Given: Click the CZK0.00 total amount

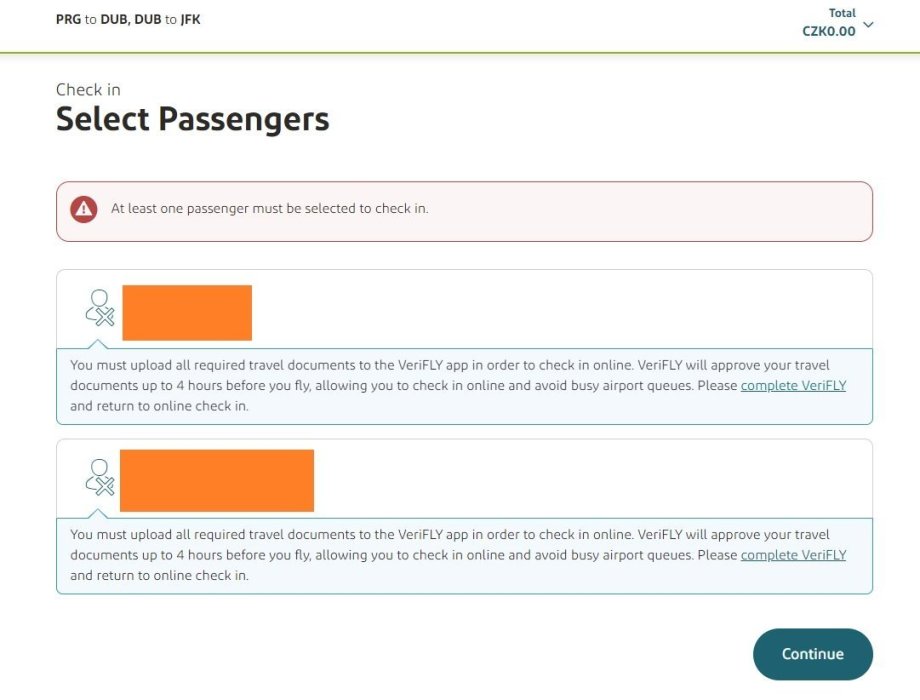Looking at the screenshot, I should click(x=828, y=31).
